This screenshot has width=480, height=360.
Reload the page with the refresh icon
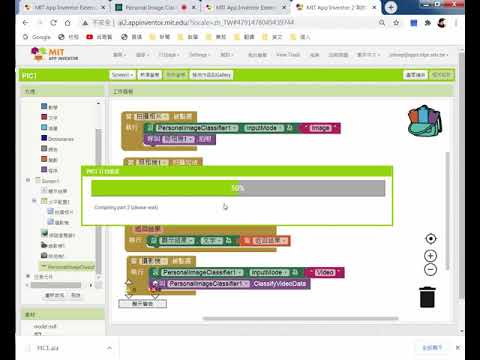tap(53, 23)
